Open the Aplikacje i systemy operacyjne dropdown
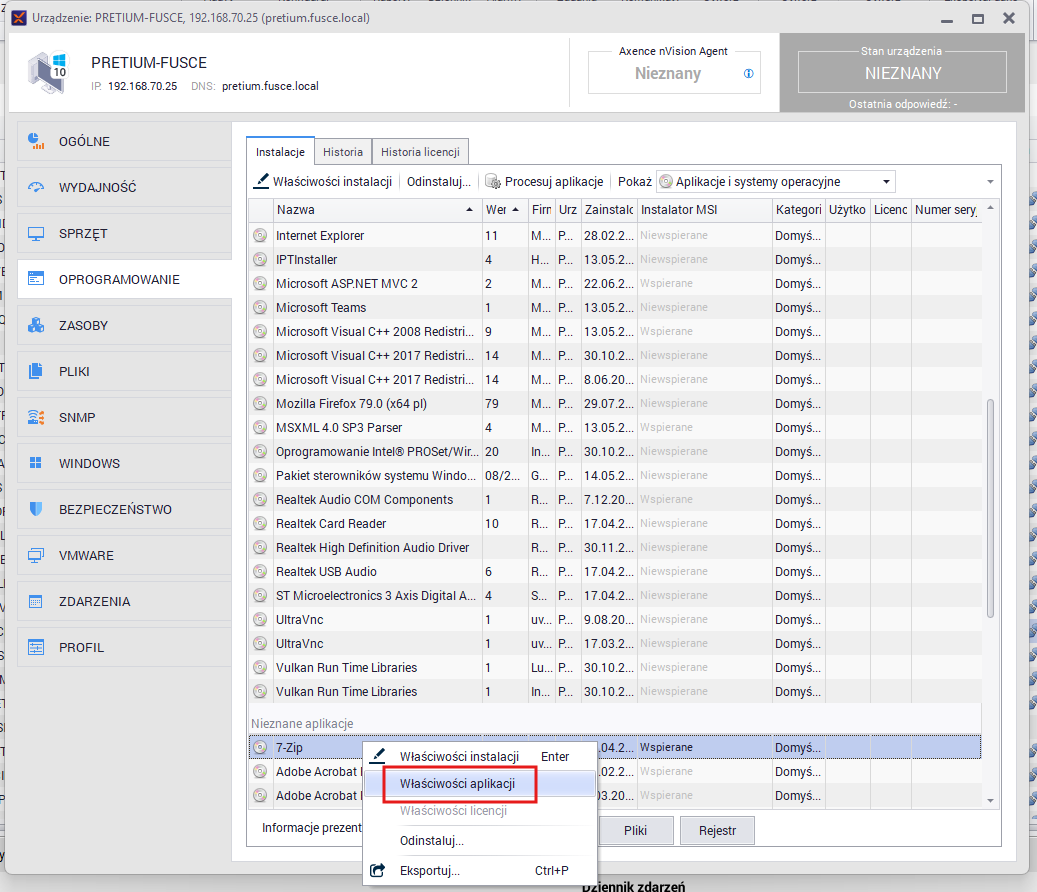Screen dimensions: 1037x892 pos(776,182)
